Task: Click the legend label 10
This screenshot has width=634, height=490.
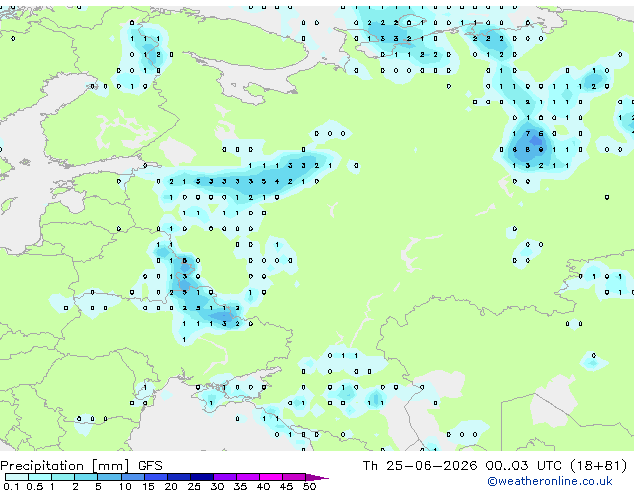Action: [125, 486]
